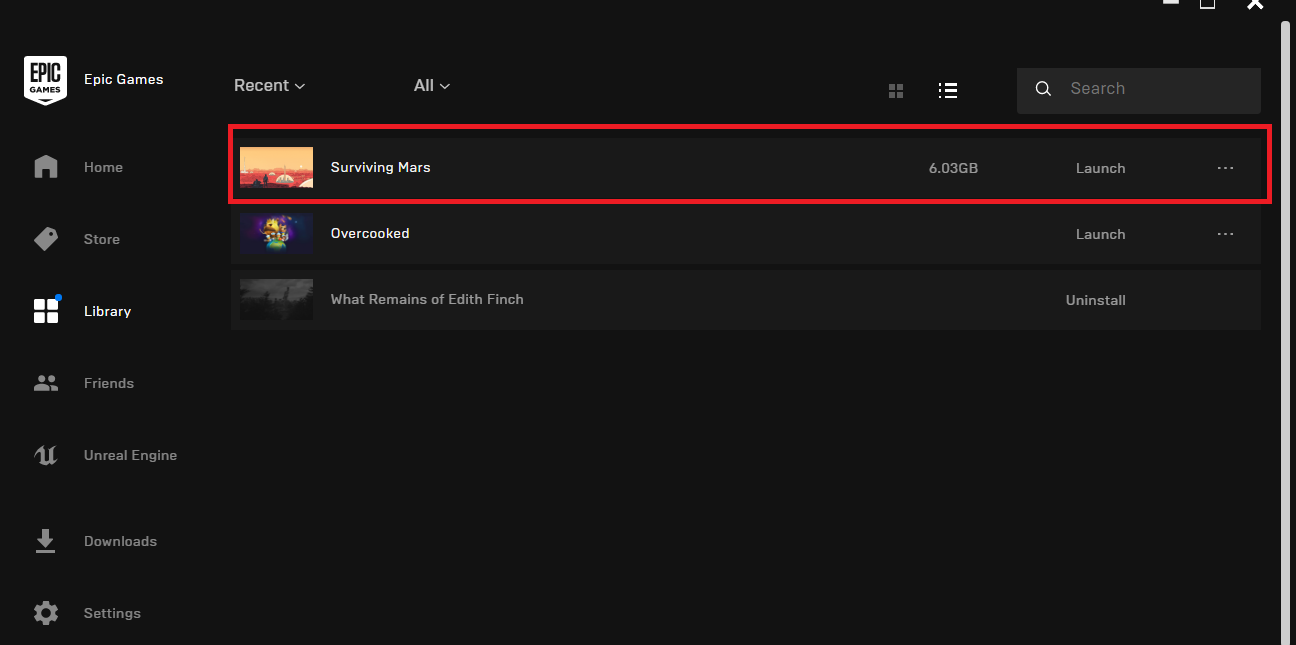Click the Search input field

(x=1139, y=91)
